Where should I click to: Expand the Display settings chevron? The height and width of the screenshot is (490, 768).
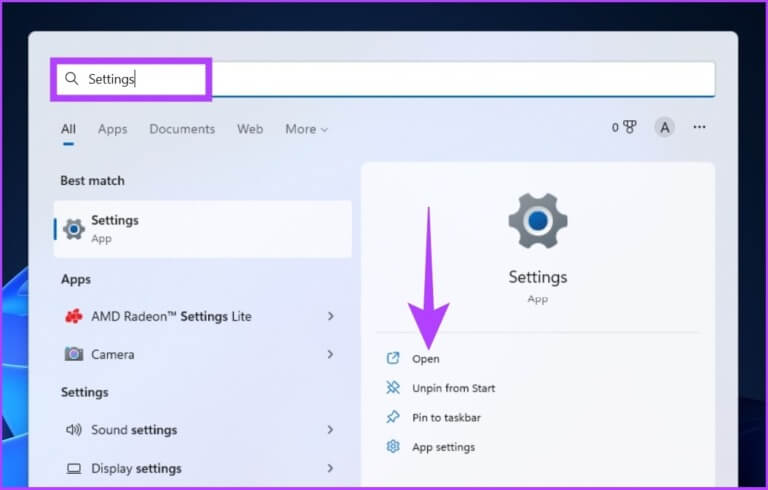[x=331, y=468]
